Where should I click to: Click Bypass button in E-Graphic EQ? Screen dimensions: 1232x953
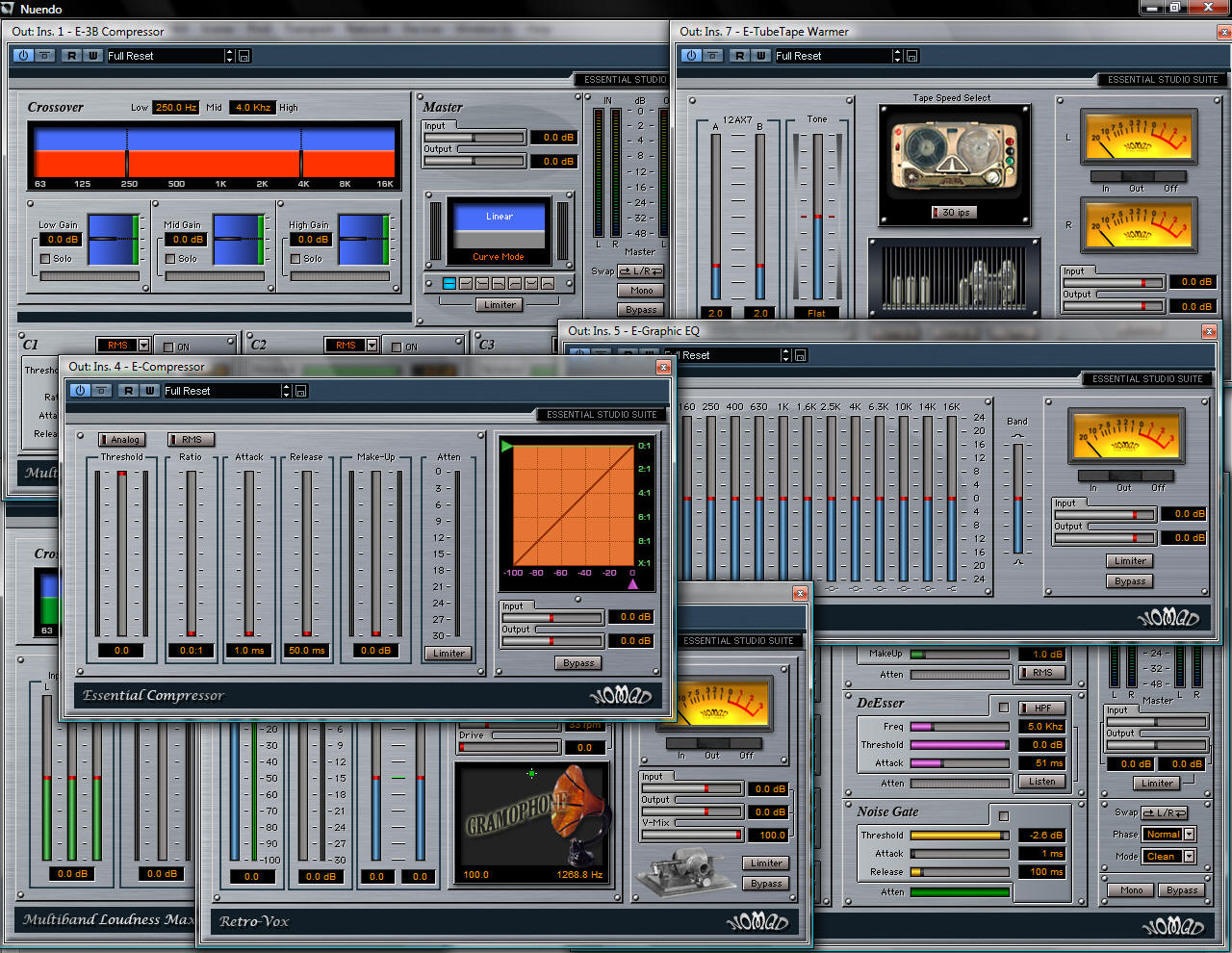pos(1130,580)
